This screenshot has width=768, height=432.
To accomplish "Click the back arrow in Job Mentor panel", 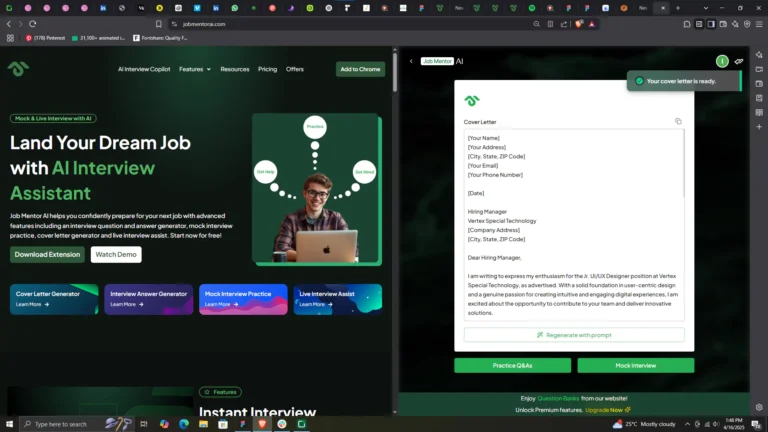I will (411, 61).
